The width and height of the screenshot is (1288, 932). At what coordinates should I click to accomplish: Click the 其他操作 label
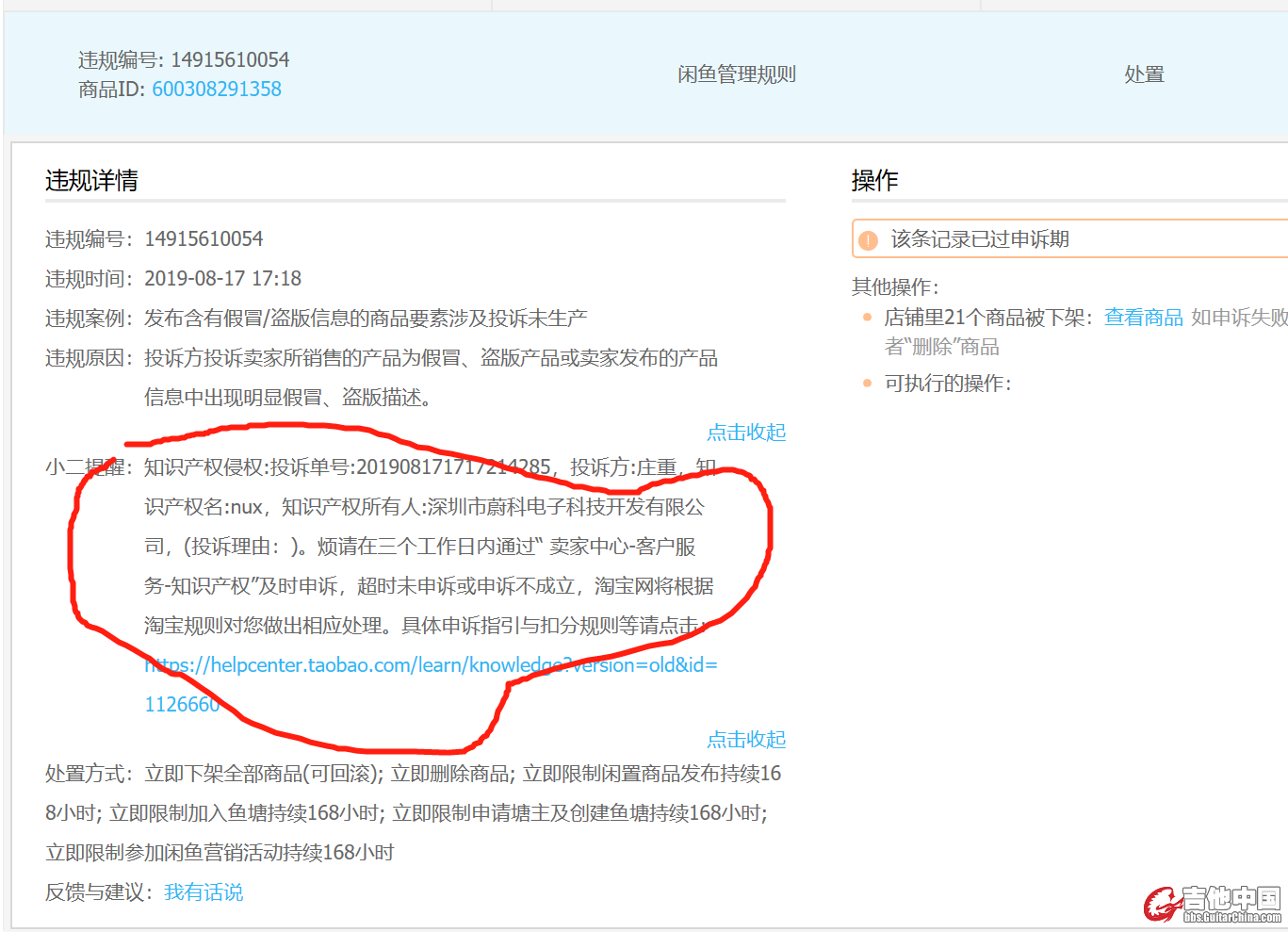(x=895, y=287)
